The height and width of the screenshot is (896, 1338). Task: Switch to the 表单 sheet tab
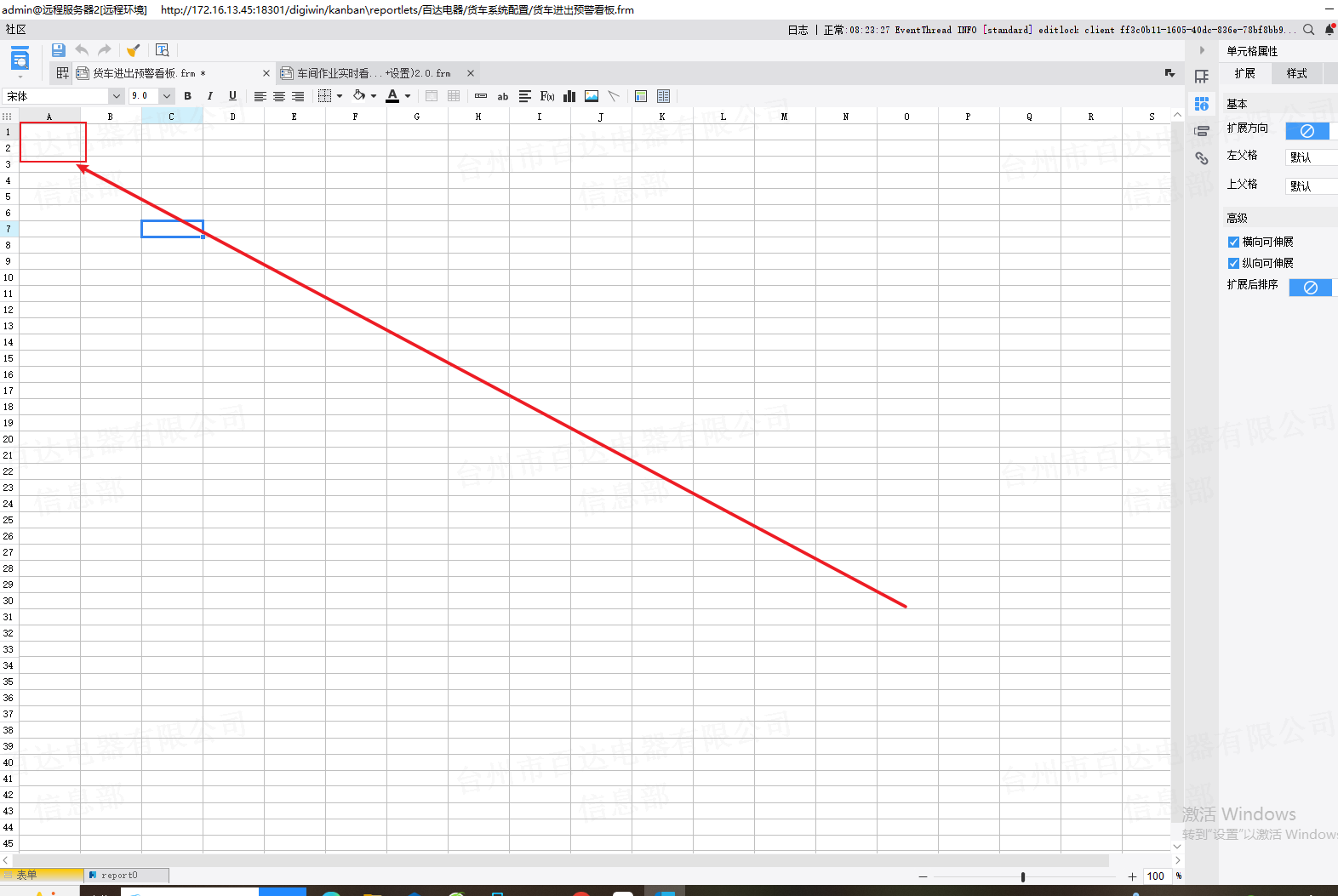click(x=42, y=875)
